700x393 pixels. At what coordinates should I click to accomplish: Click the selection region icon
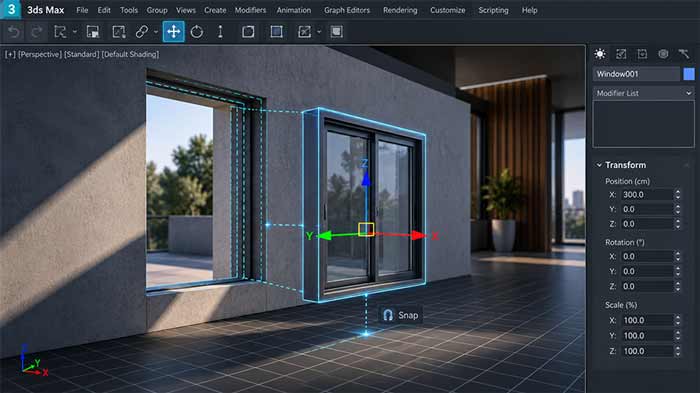click(118, 32)
